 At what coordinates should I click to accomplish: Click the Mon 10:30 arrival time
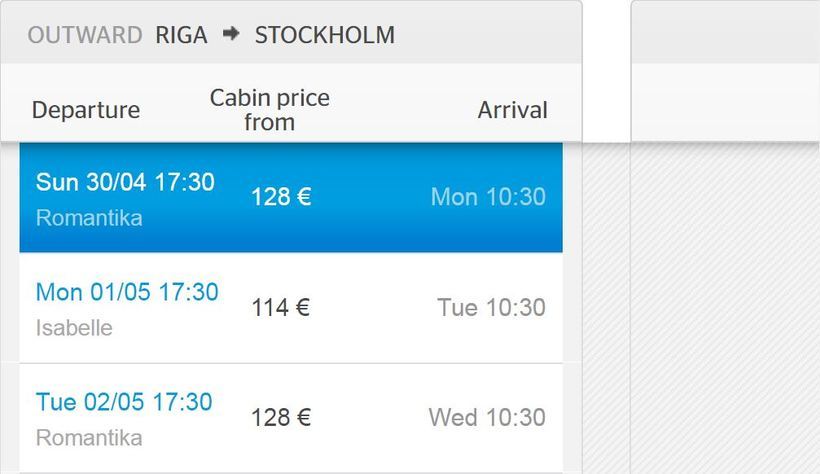coord(488,197)
